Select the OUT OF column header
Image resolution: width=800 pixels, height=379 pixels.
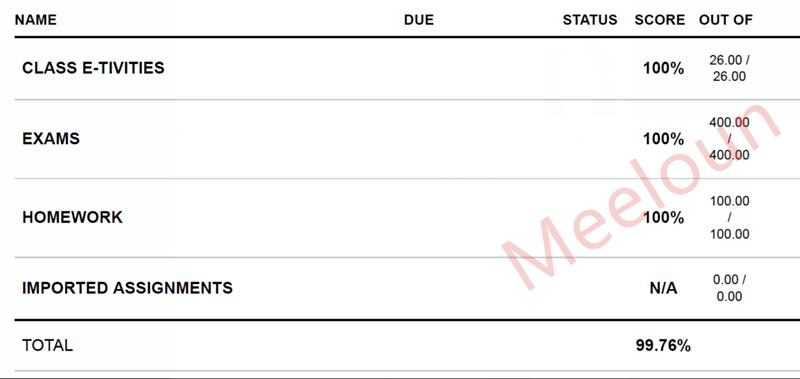point(726,20)
